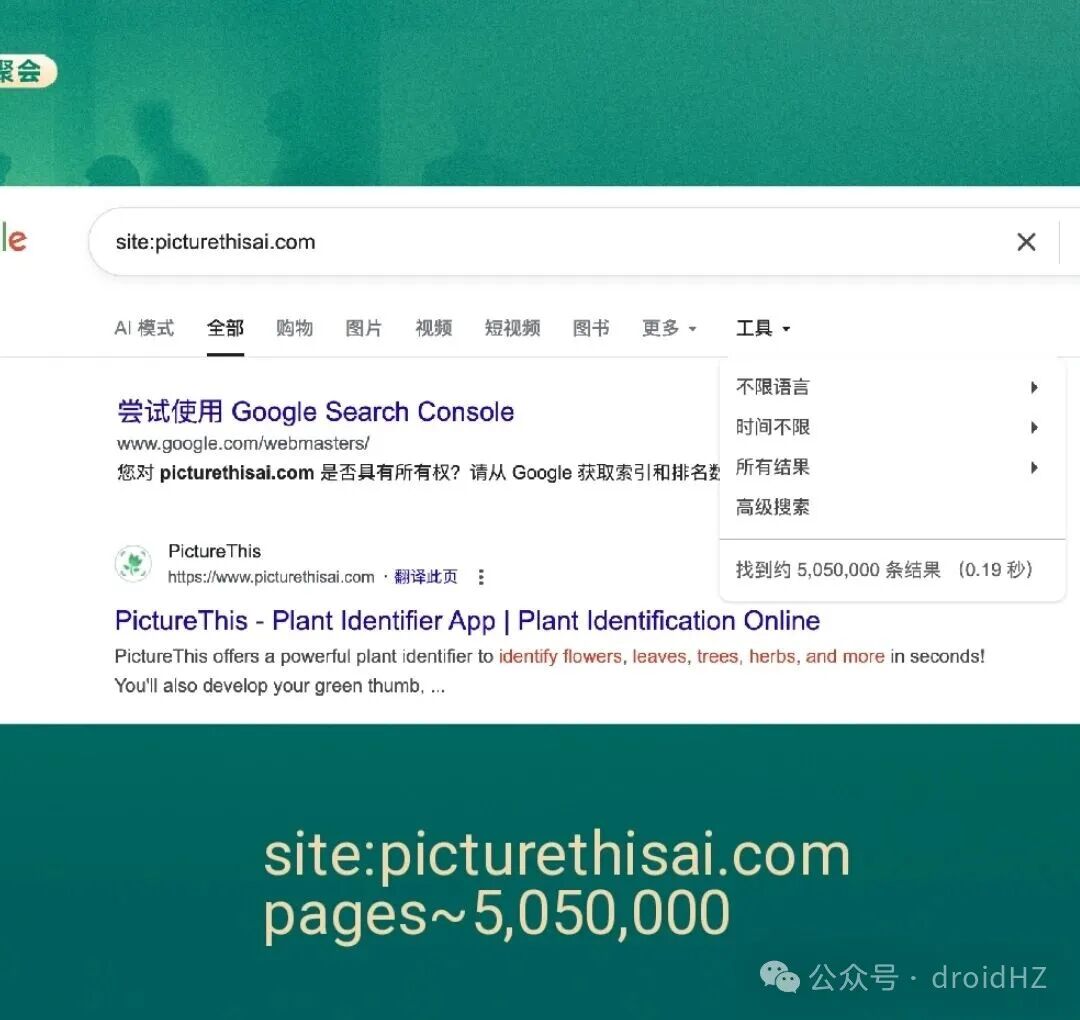1080x1020 pixels.
Task: Go to the 图书 tab
Action: coord(590,328)
